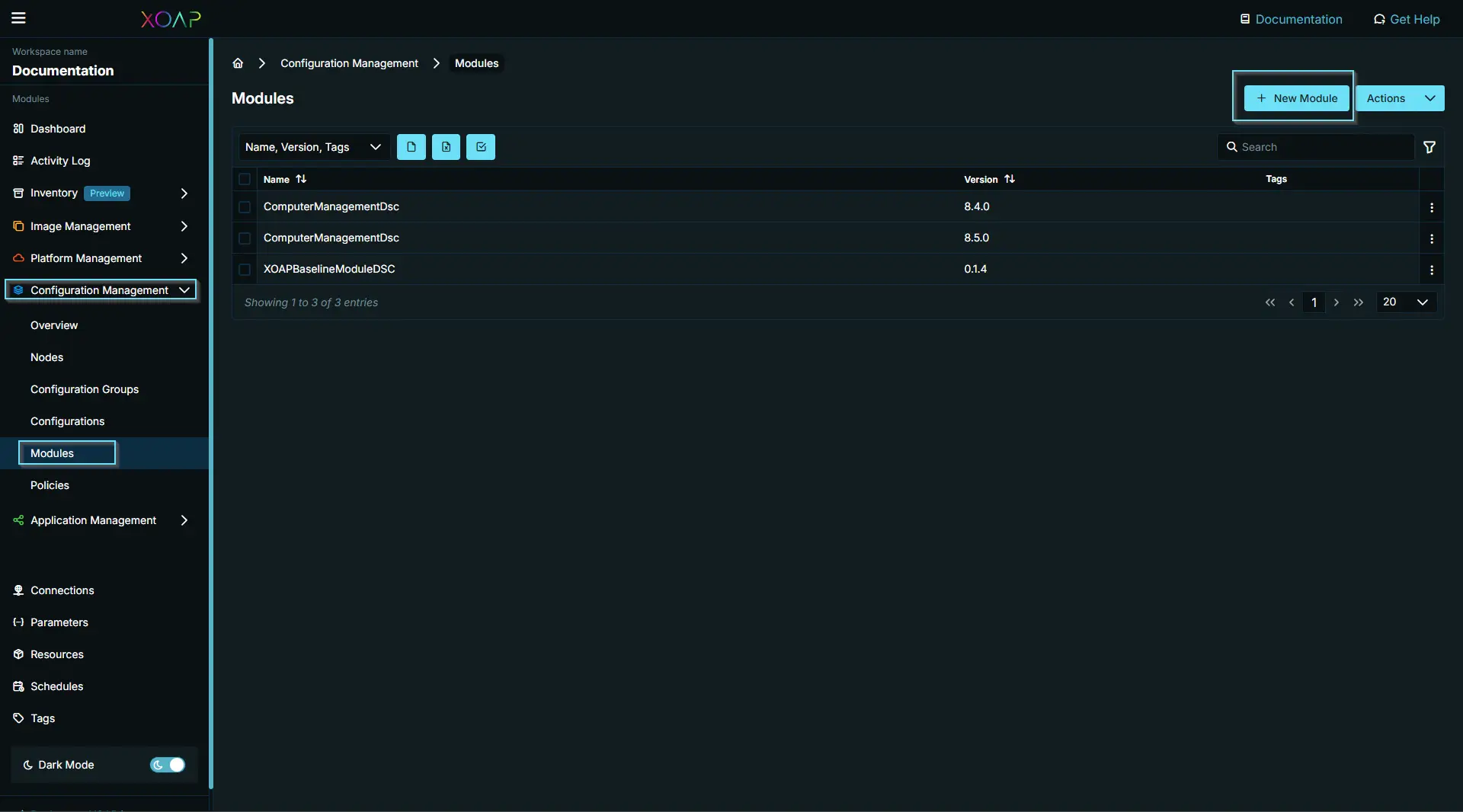Open the entries-per-page dropdown showing 20
Screen dimensions: 1463x812
[x=1405, y=302]
